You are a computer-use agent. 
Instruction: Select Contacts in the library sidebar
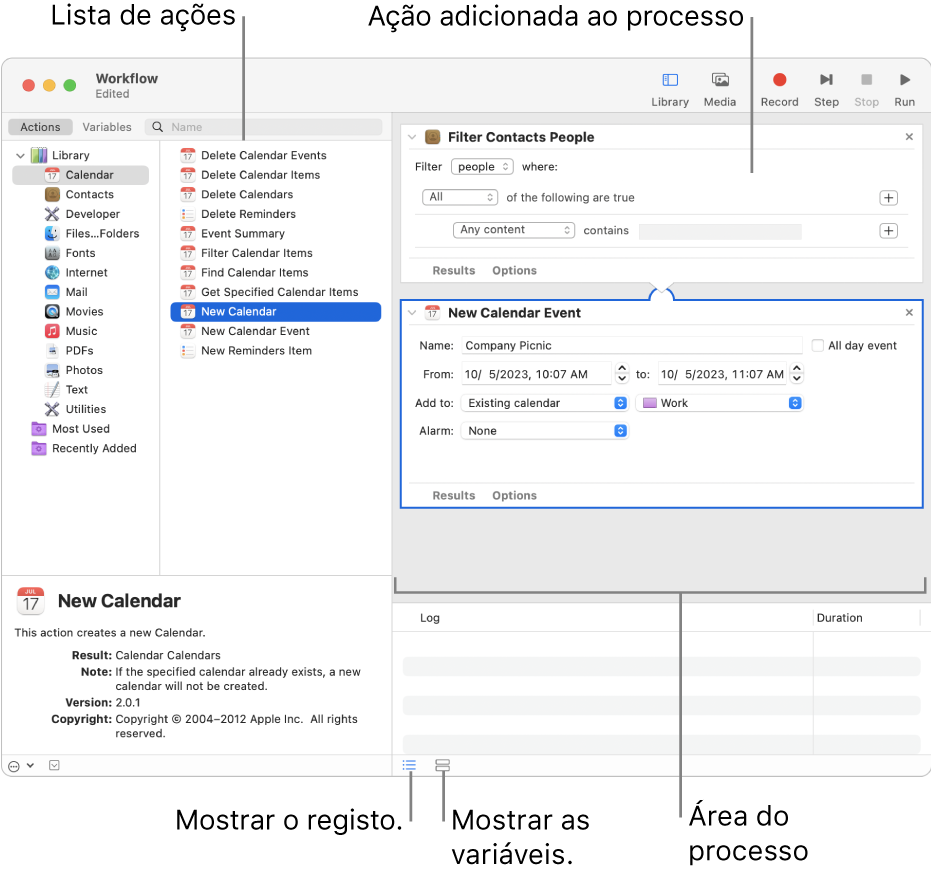tap(81, 195)
